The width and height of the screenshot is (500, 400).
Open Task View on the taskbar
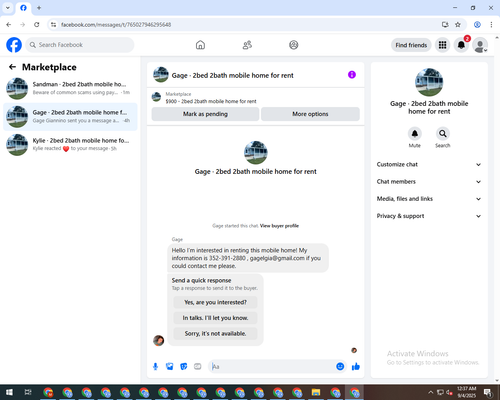28,392
